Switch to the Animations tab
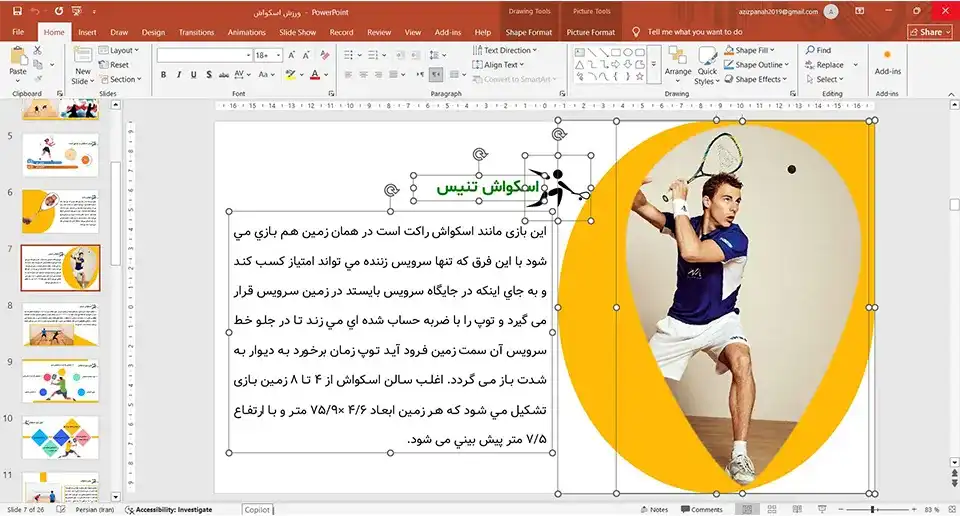 point(247,32)
